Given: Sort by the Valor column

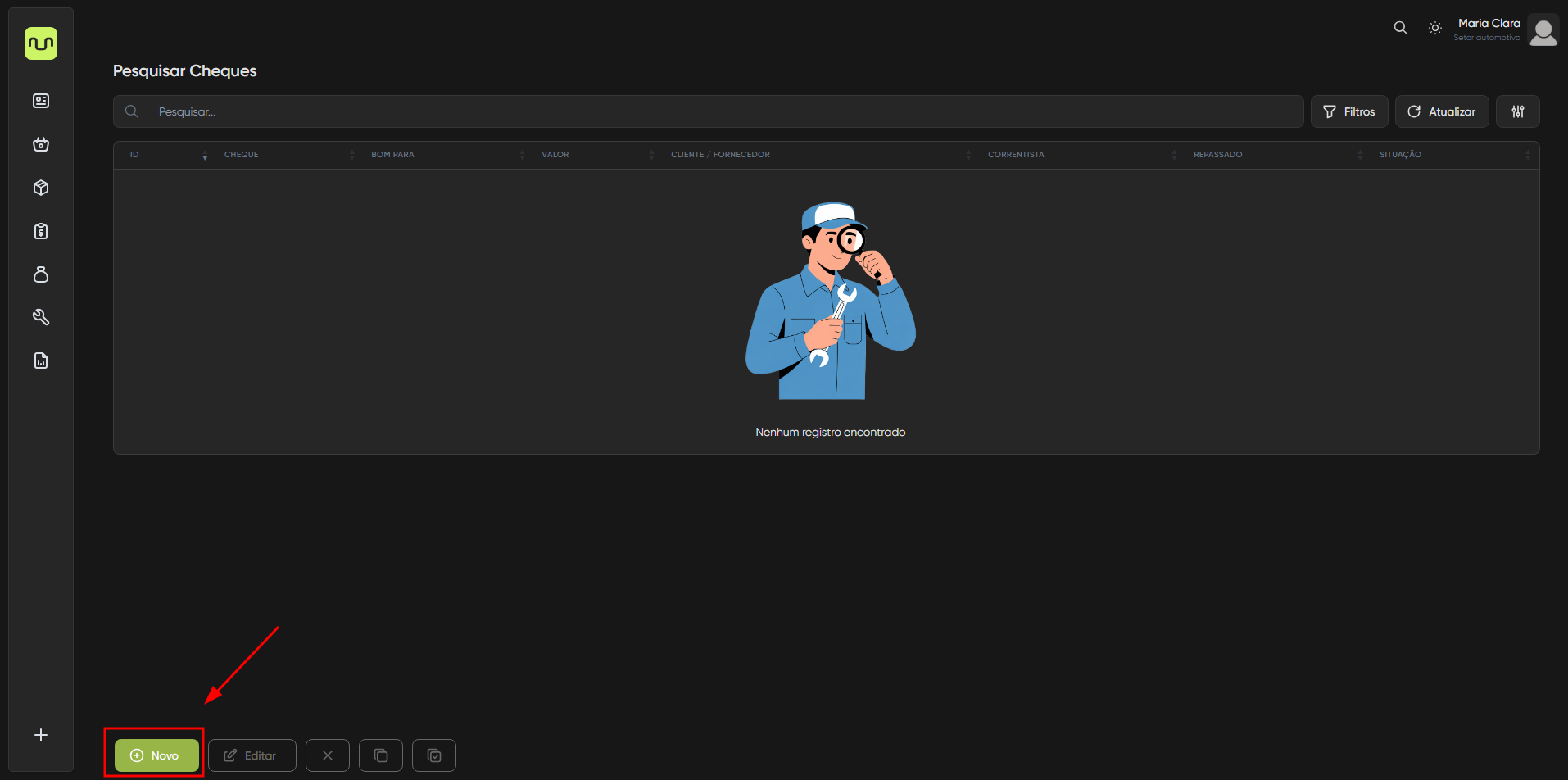Looking at the screenshot, I should pos(555,155).
